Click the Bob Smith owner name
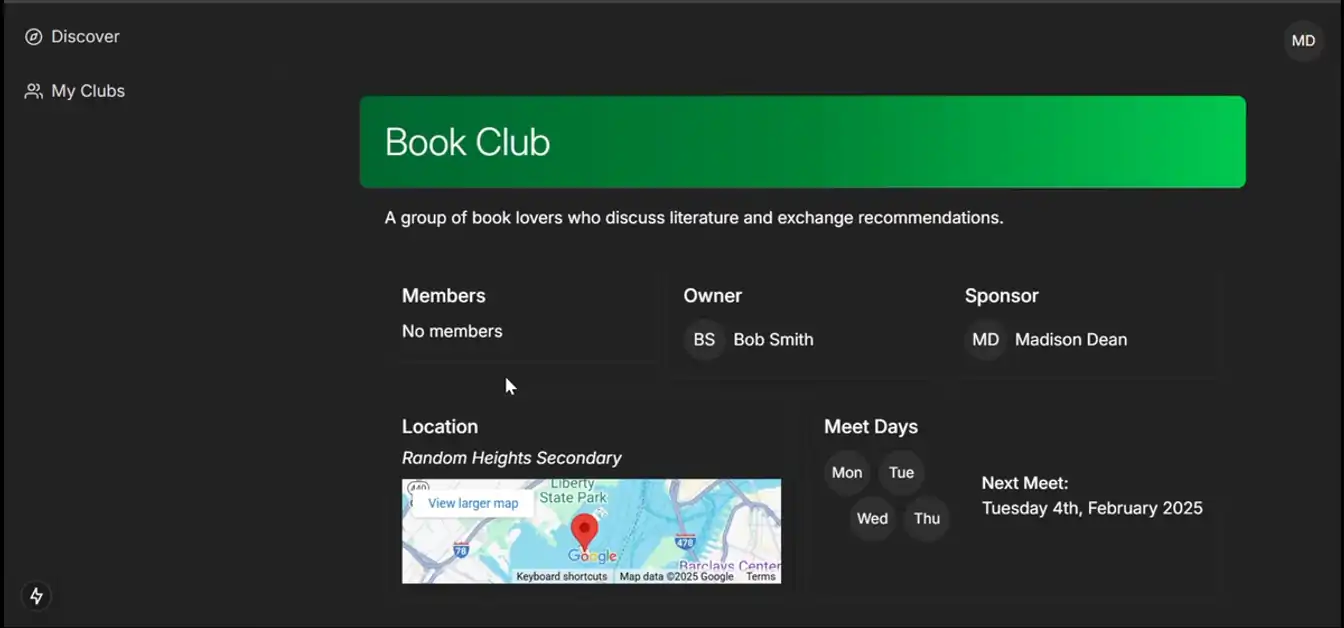This screenshot has width=1344, height=628. (773, 339)
